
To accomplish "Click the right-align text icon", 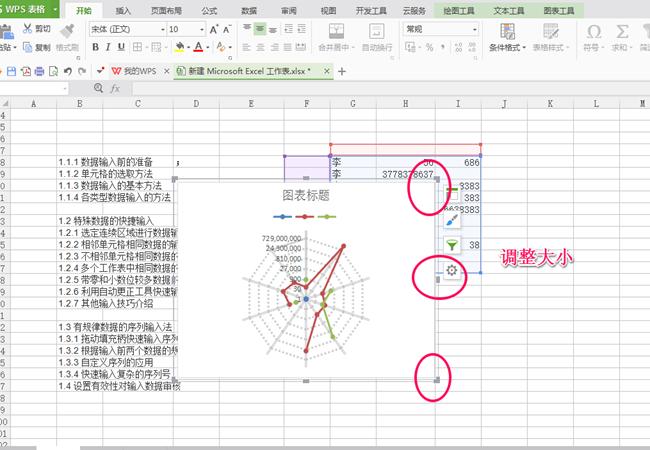I will 274,47.
